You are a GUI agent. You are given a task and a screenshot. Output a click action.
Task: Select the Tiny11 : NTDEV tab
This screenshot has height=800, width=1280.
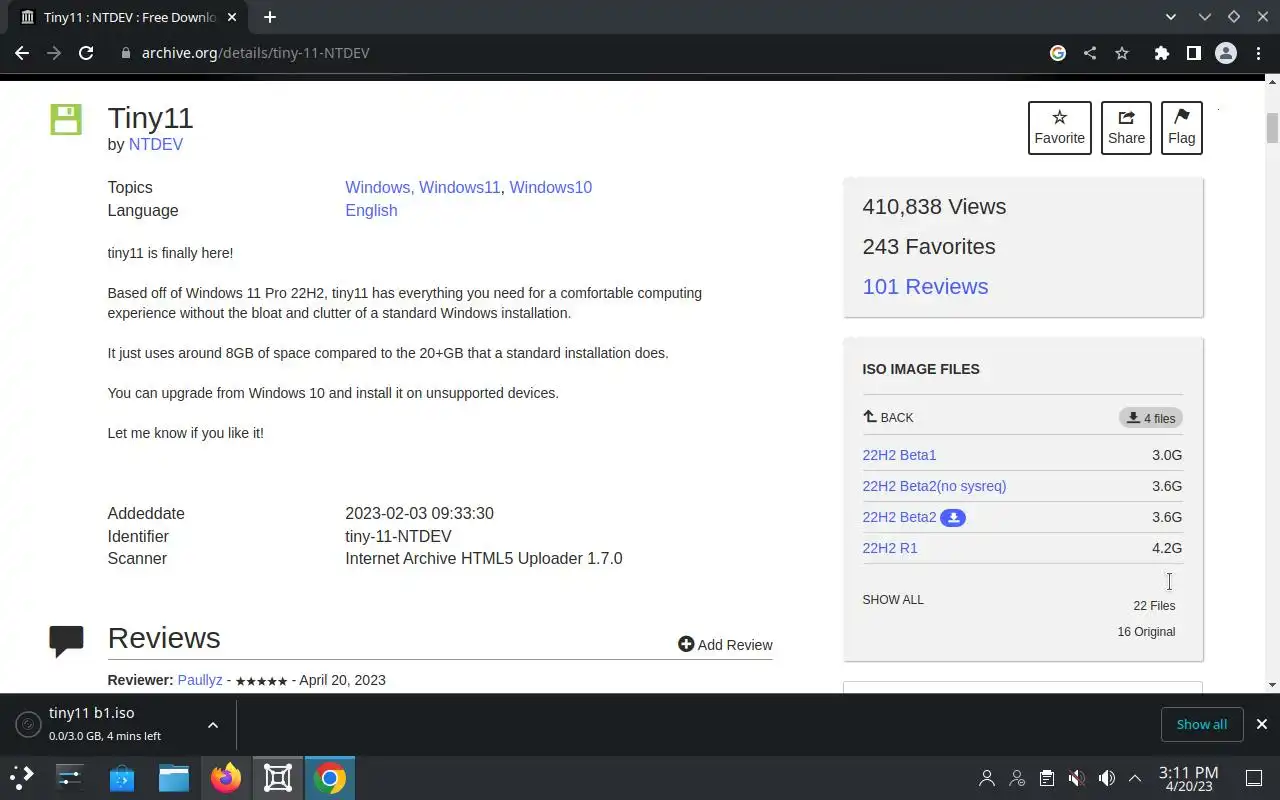coord(130,17)
